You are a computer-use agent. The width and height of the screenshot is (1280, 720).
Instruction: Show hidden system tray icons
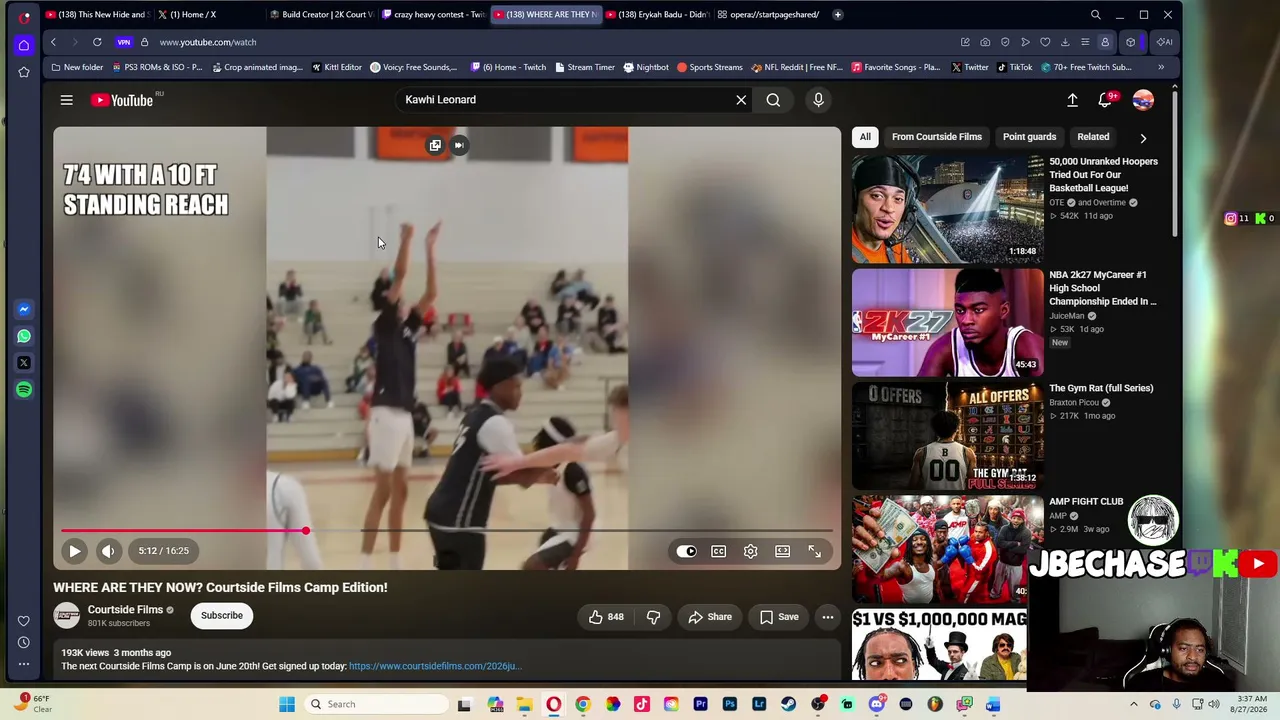(1133, 704)
